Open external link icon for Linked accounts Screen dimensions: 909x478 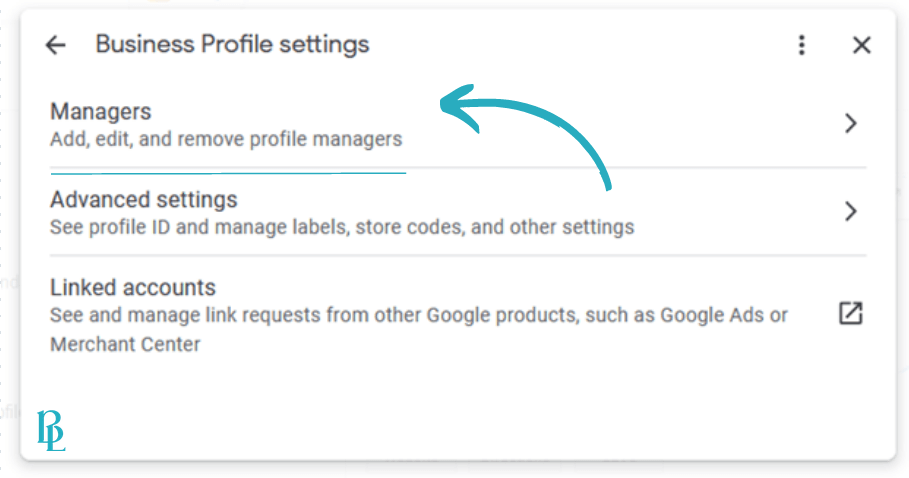click(850, 313)
